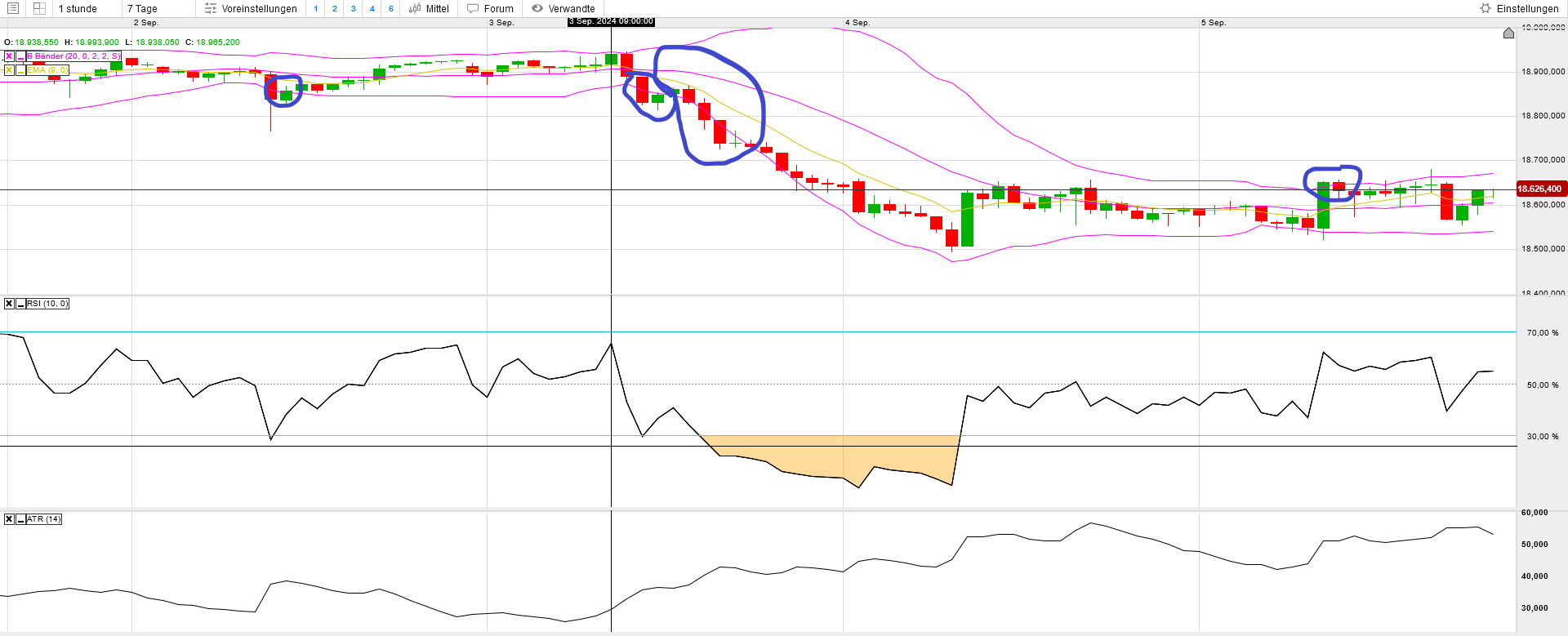1568x636 pixels.
Task: Click the 50,000 ATR axis label
Action: tap(1535, 545)
